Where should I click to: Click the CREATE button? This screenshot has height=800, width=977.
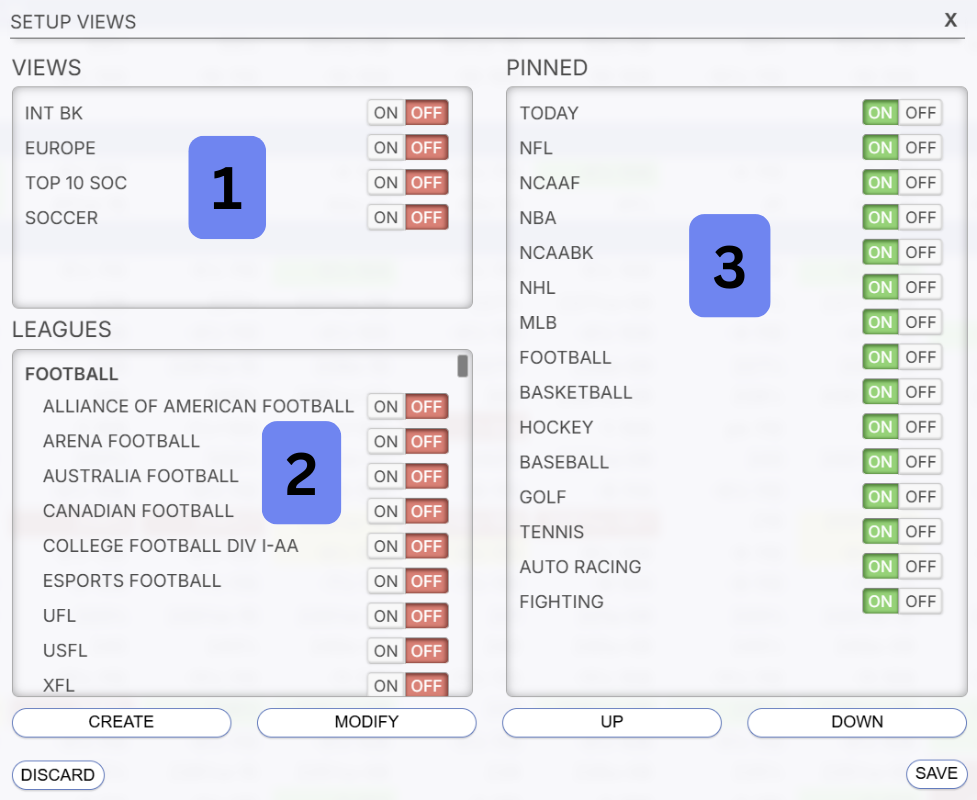(x=121, y=722)
